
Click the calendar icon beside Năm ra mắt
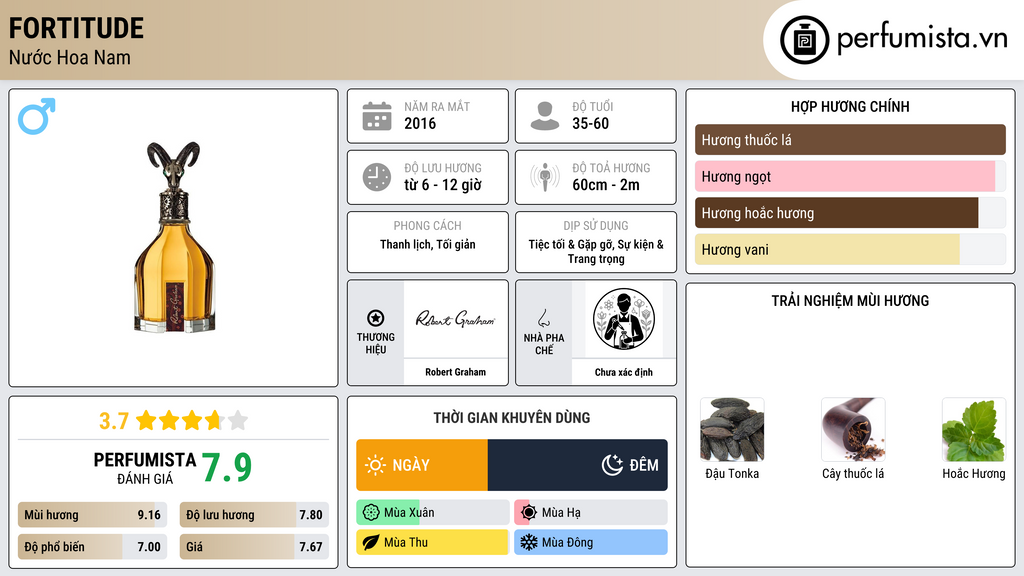[377, 116]
